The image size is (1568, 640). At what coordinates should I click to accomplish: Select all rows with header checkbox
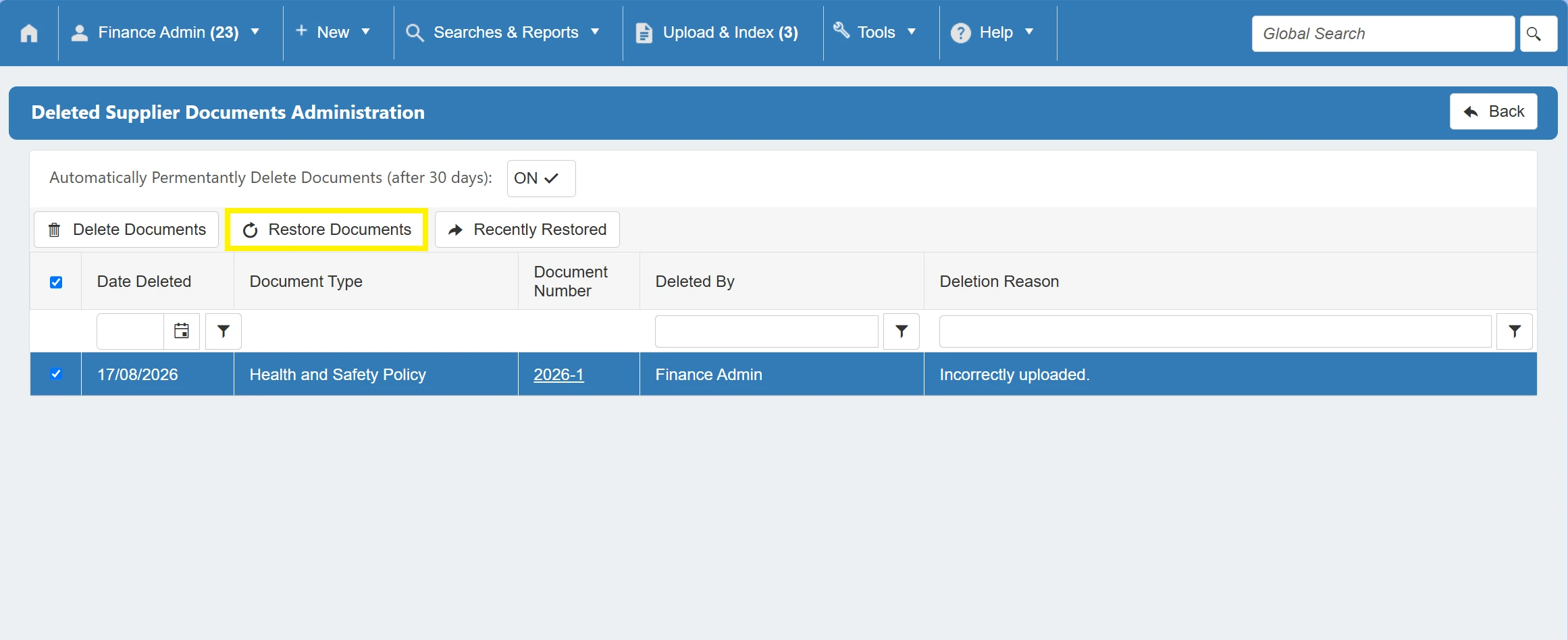[56, 282]
